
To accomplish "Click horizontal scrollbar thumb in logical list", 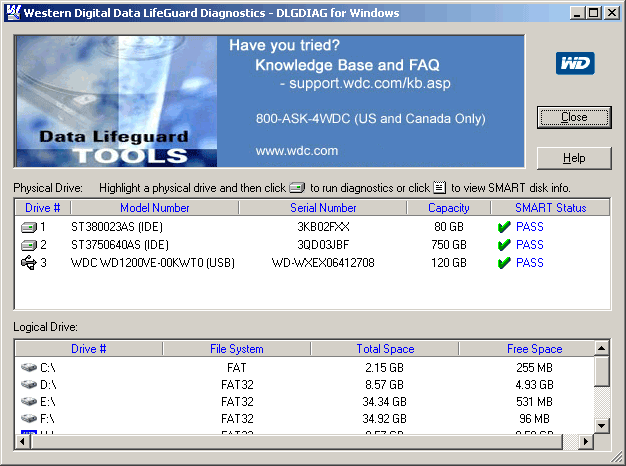I will [297, 441].
